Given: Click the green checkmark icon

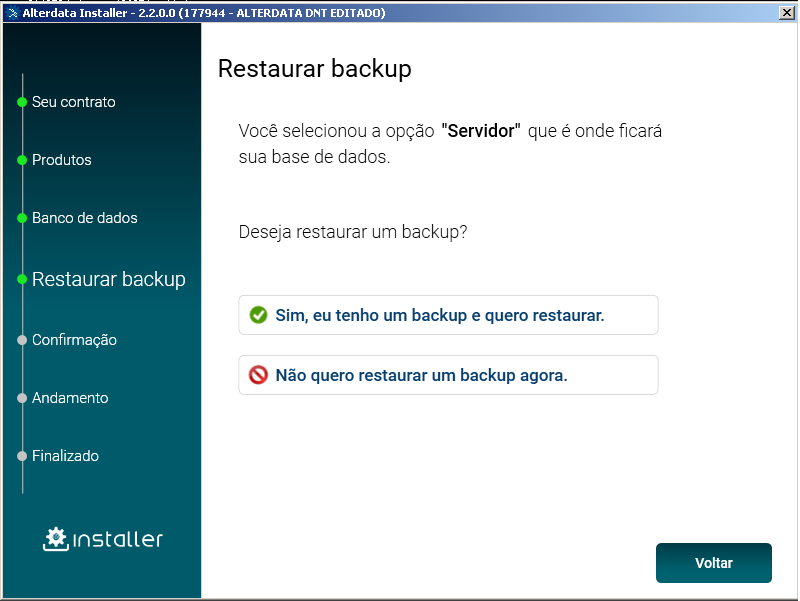Looking at the screenshot, I should (258, 315).
